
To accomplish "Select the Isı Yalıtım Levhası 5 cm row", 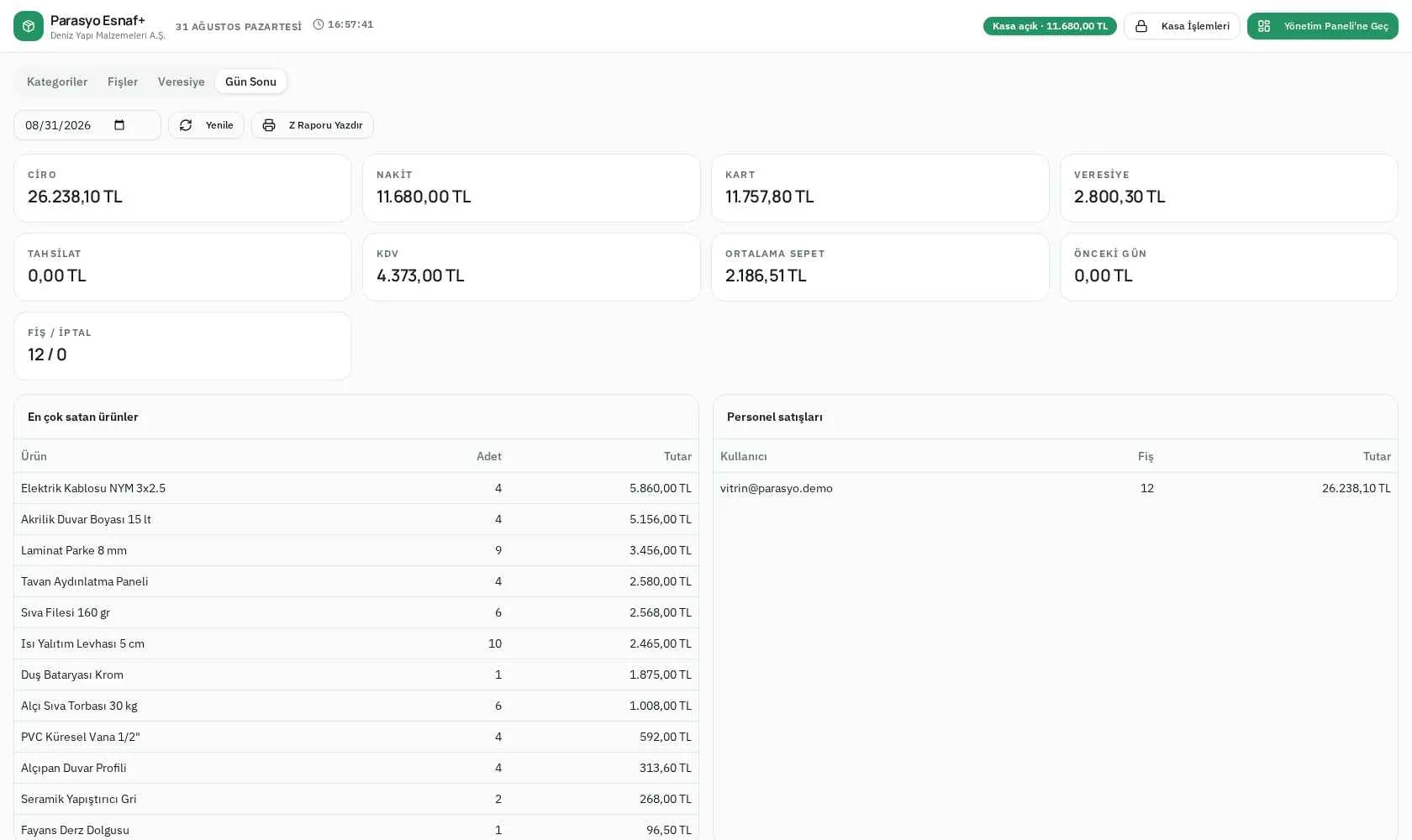I will coord(356,643).
